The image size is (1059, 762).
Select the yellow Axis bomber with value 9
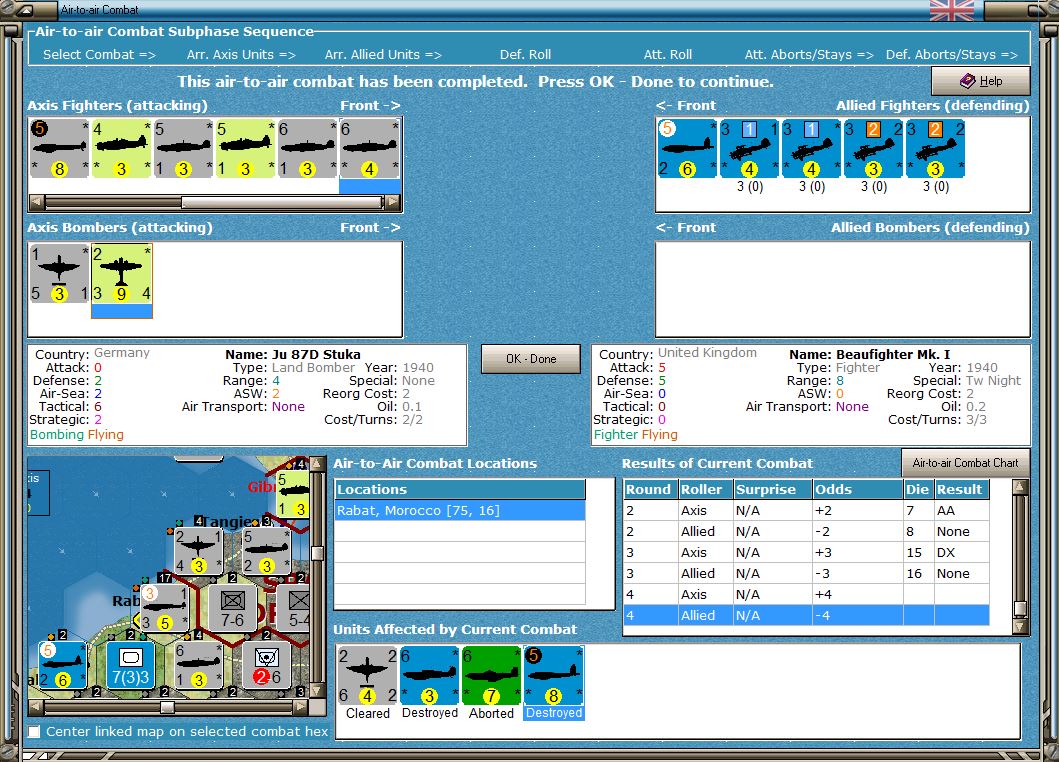click(x=121, y=273)
